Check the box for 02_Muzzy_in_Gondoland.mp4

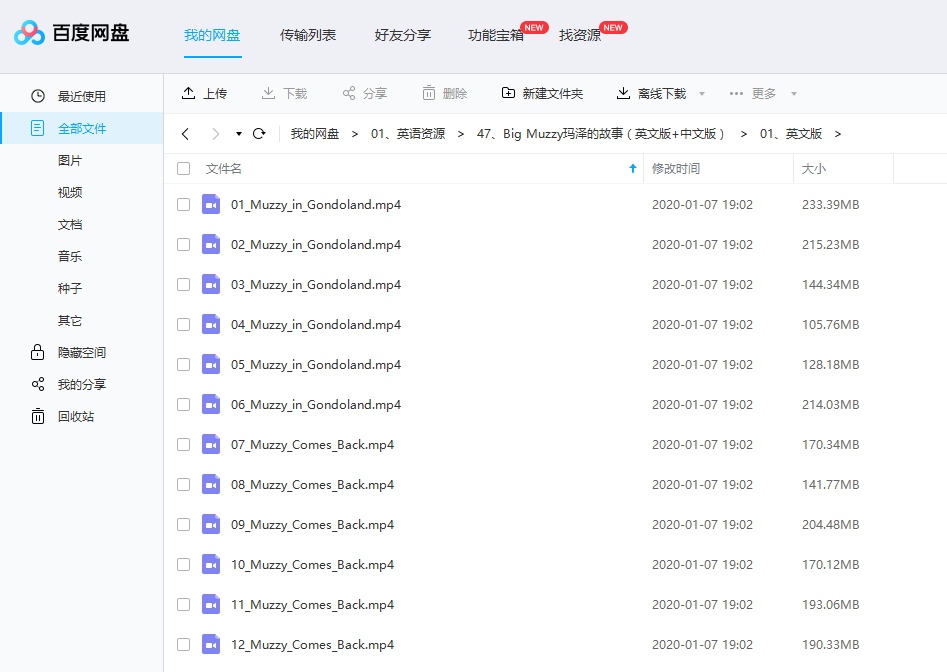point(184,245)
